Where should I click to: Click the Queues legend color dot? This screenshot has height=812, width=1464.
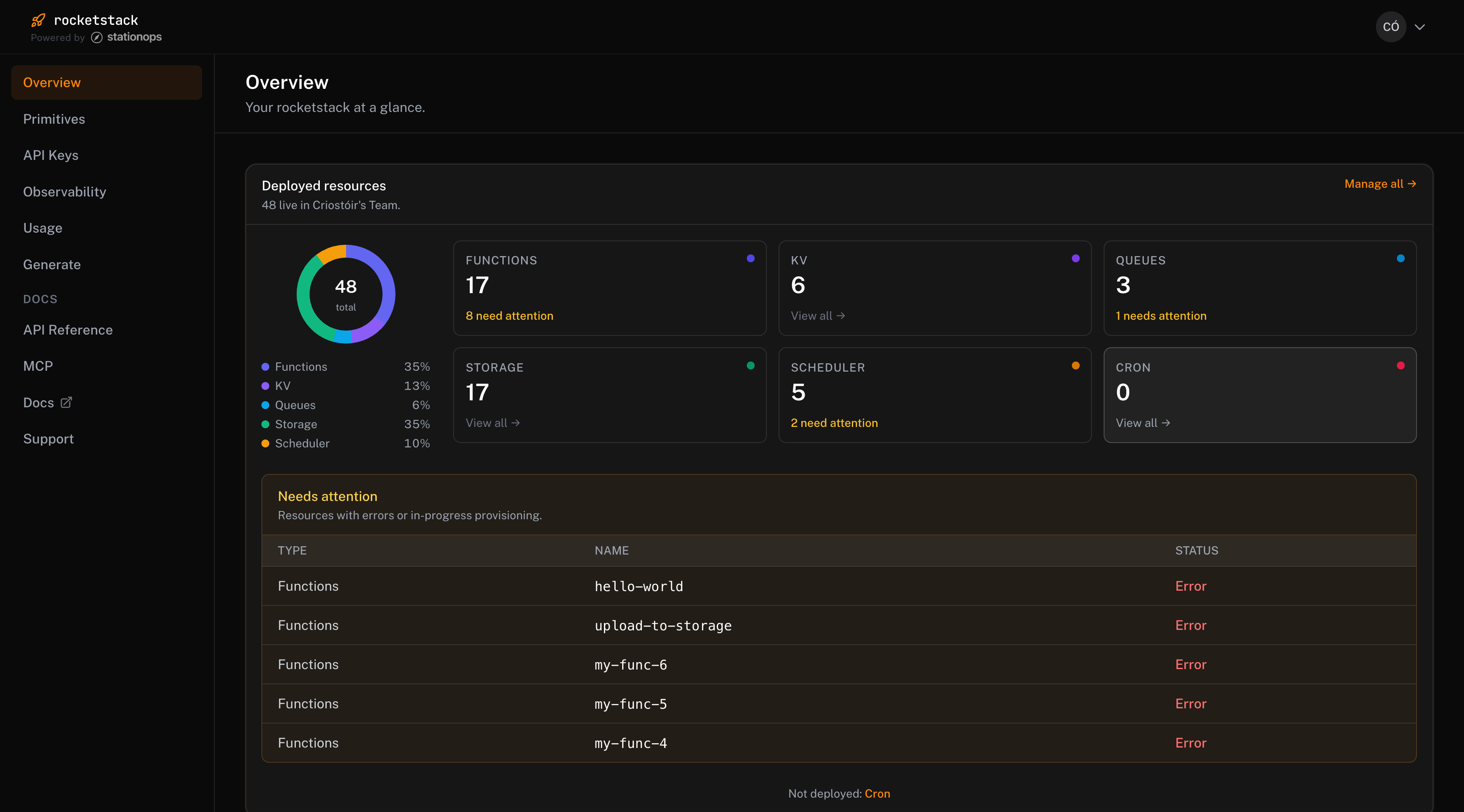[x=265, y=405]
